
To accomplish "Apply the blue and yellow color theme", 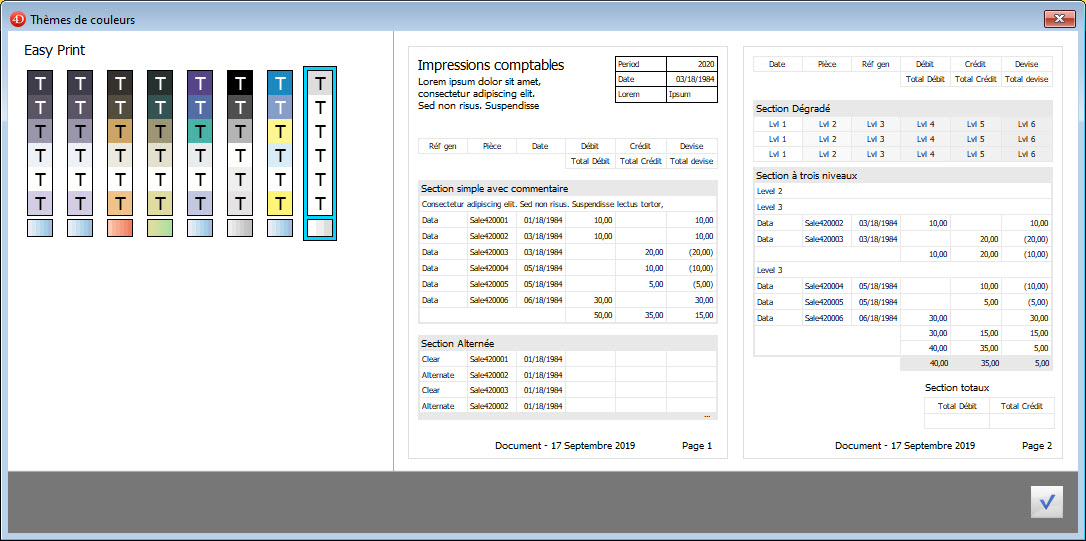I will (x=280, y=142).
